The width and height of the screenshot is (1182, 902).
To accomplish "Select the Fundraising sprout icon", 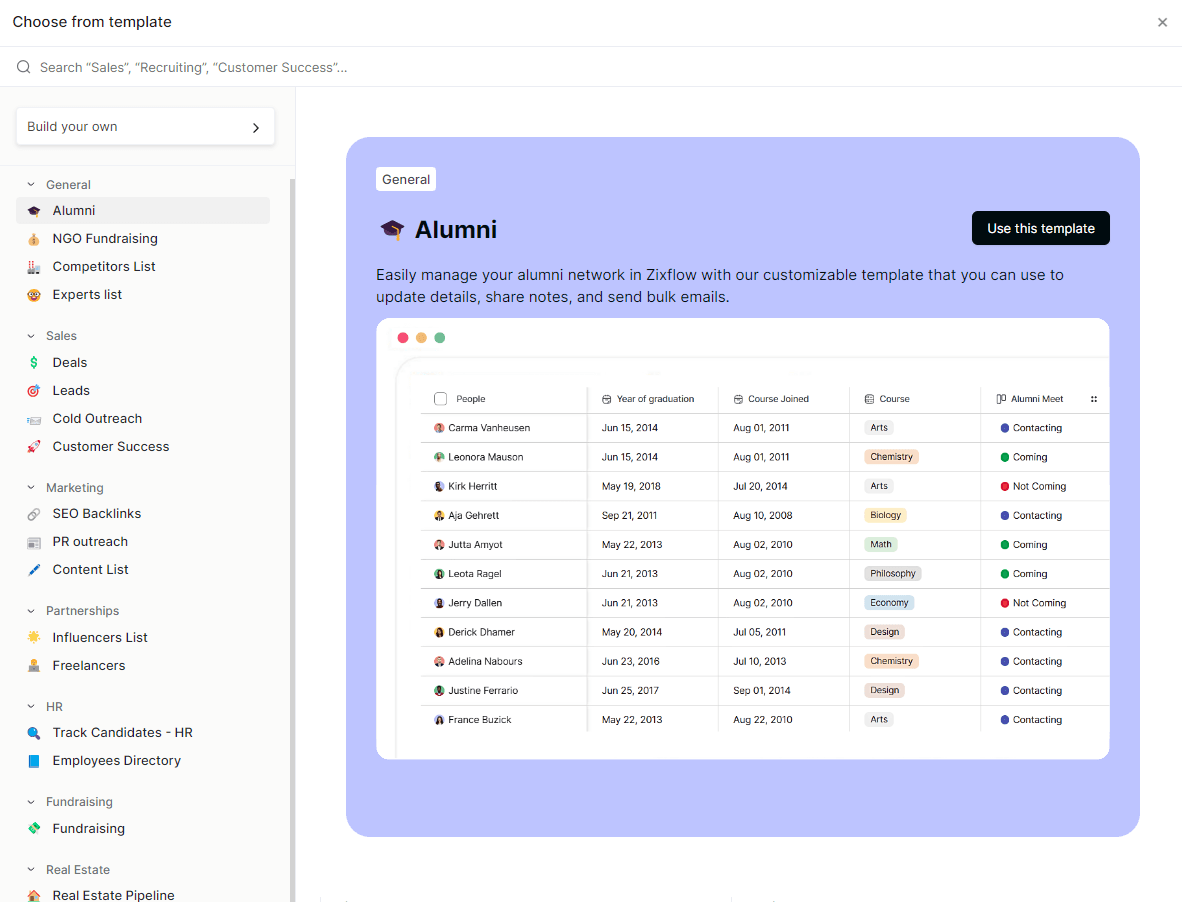I will pyautogui.click(x=32, y=828).
